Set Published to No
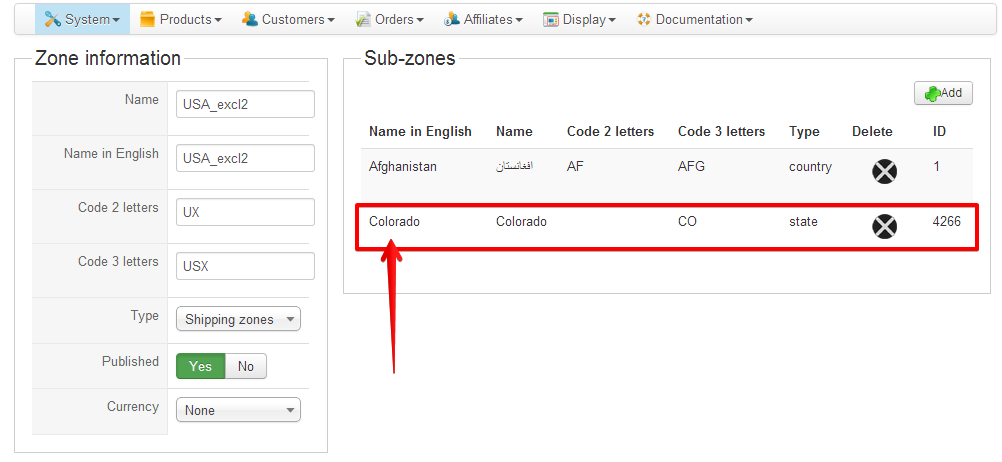 coord(246,366)
